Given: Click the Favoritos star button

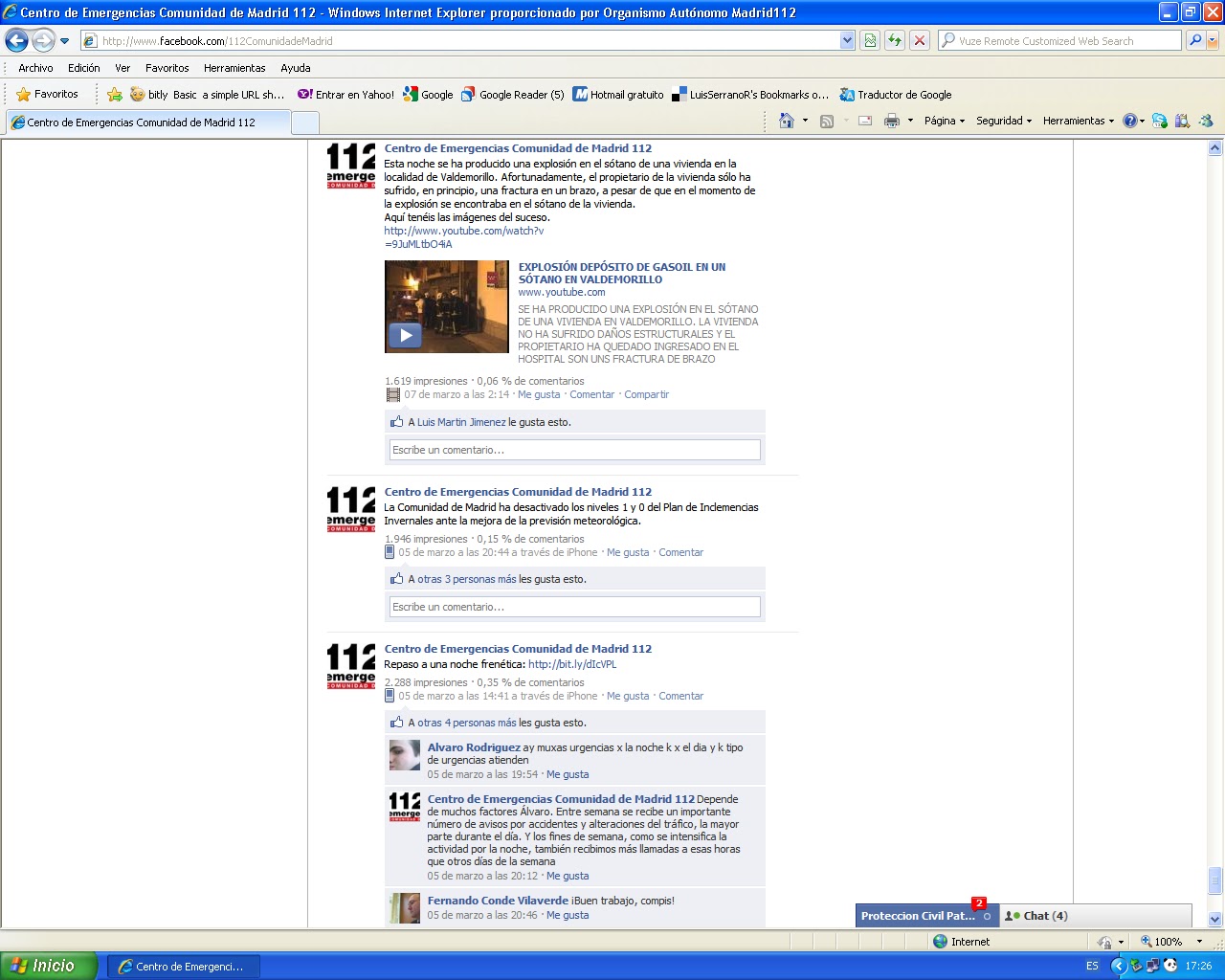Looking at the screenshot, I should point(48,94).
